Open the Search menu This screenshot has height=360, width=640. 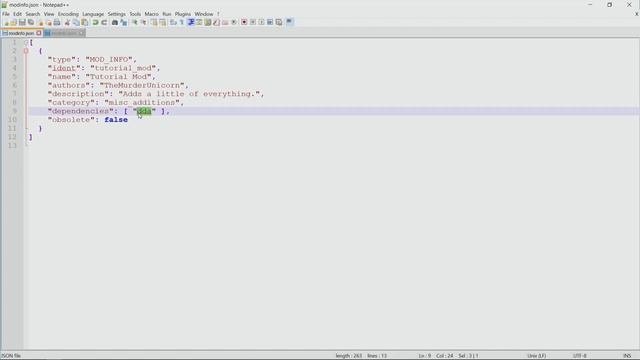(33, 14)
